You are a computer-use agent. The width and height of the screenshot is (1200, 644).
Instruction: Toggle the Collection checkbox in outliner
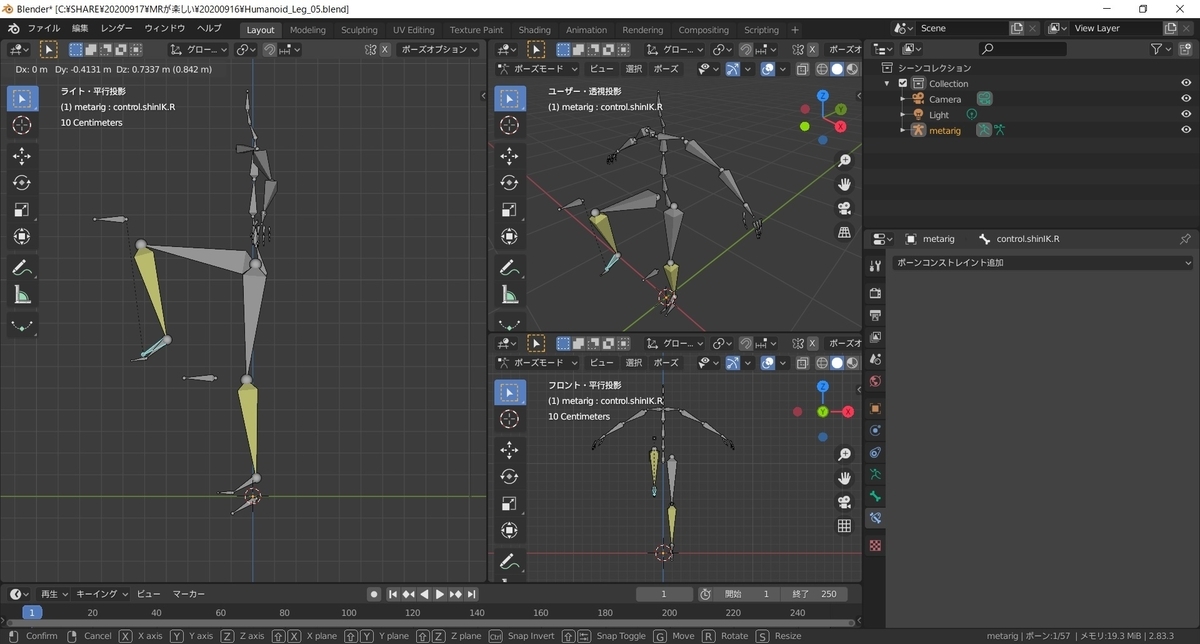click(903, 84)
